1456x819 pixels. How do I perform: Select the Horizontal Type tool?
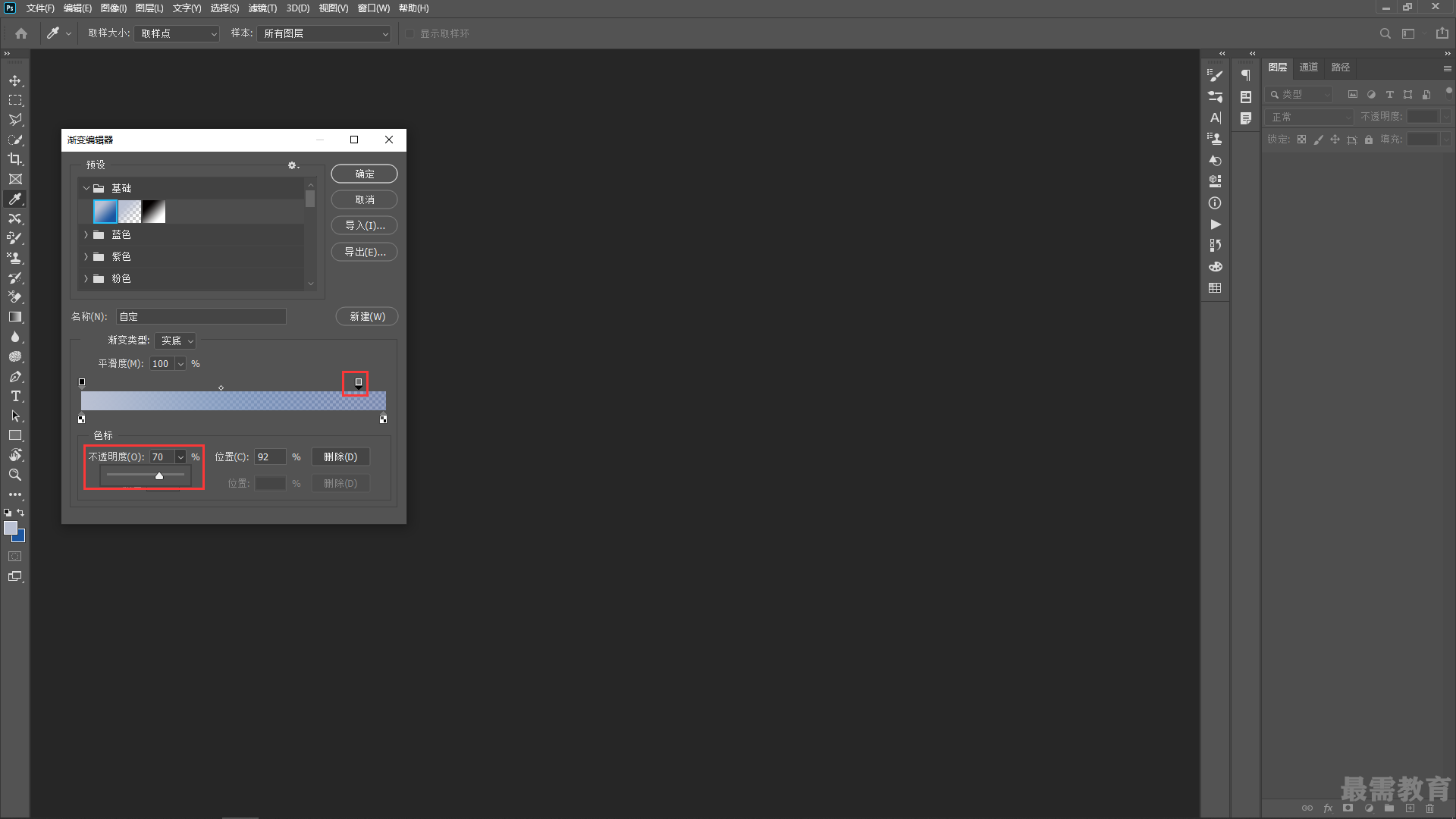tap(15, 396)
